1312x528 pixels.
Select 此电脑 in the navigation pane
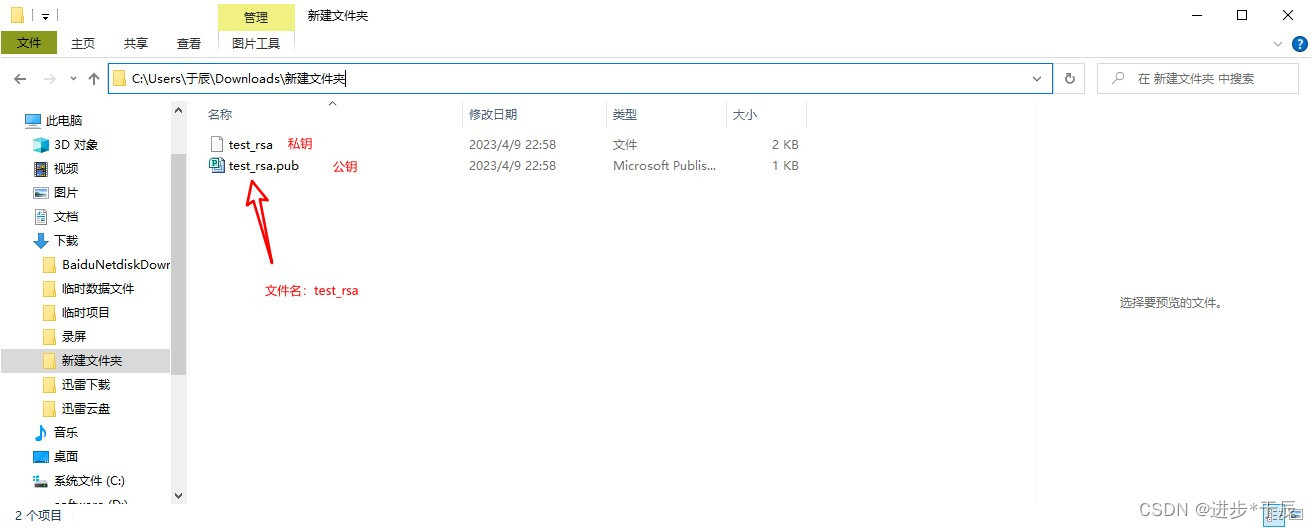64,121
